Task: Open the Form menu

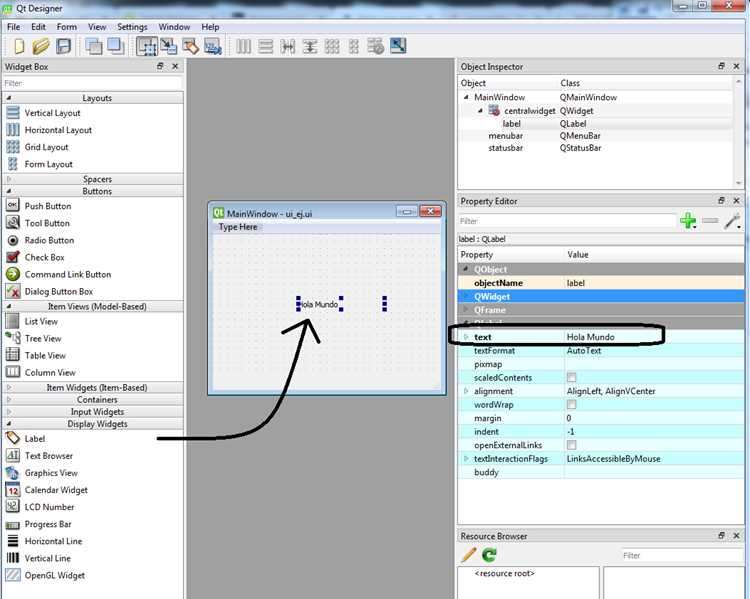Action: point(66,27)
